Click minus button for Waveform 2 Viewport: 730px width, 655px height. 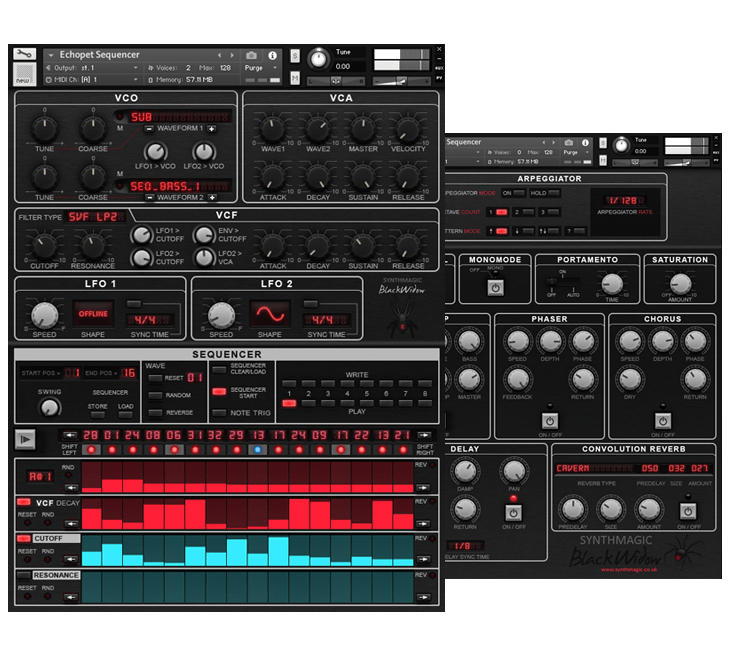click(x=149, y=198)
